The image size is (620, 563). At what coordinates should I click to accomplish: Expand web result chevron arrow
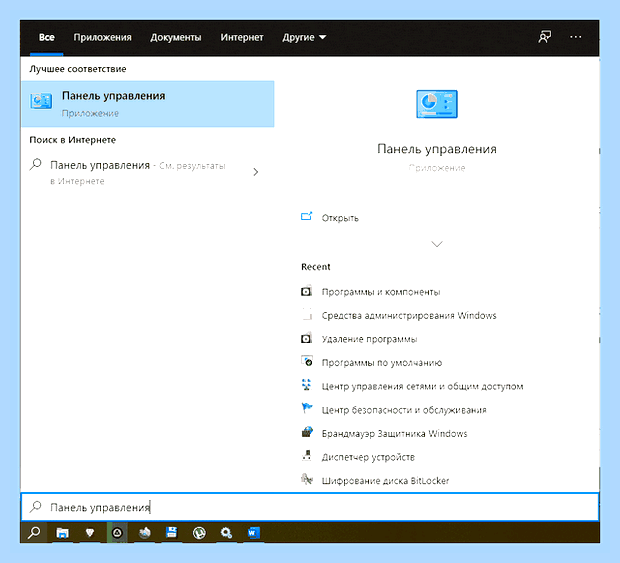point(256,172)
